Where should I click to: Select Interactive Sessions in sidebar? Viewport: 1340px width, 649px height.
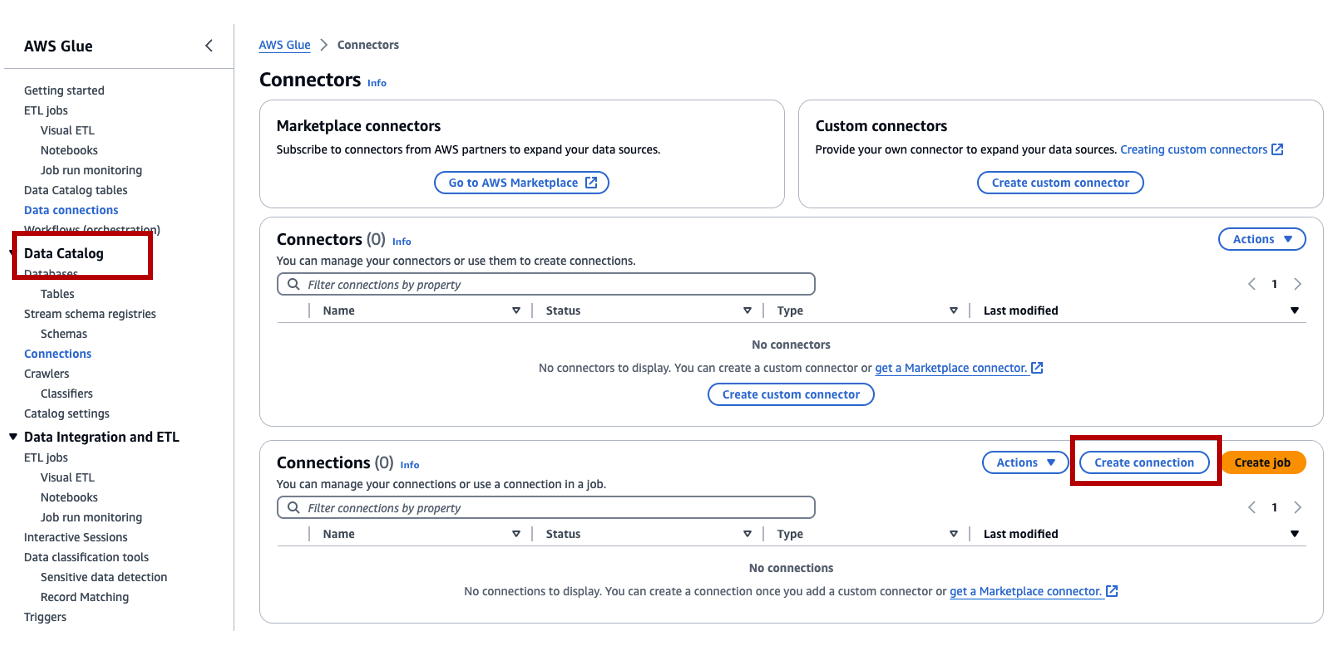76,537
